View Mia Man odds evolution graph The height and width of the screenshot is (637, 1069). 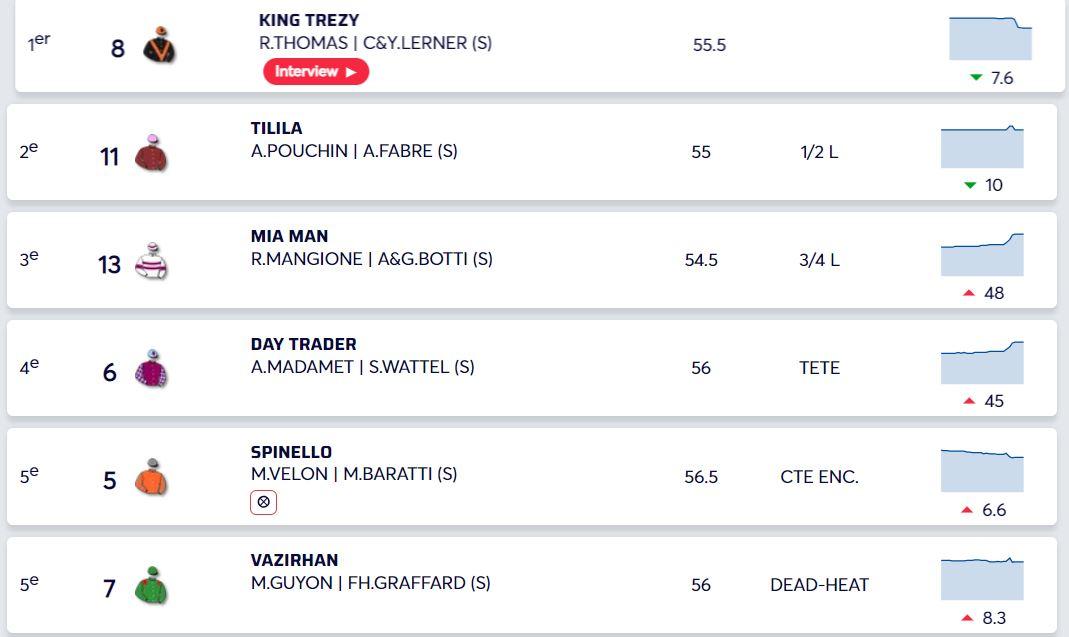982,254
